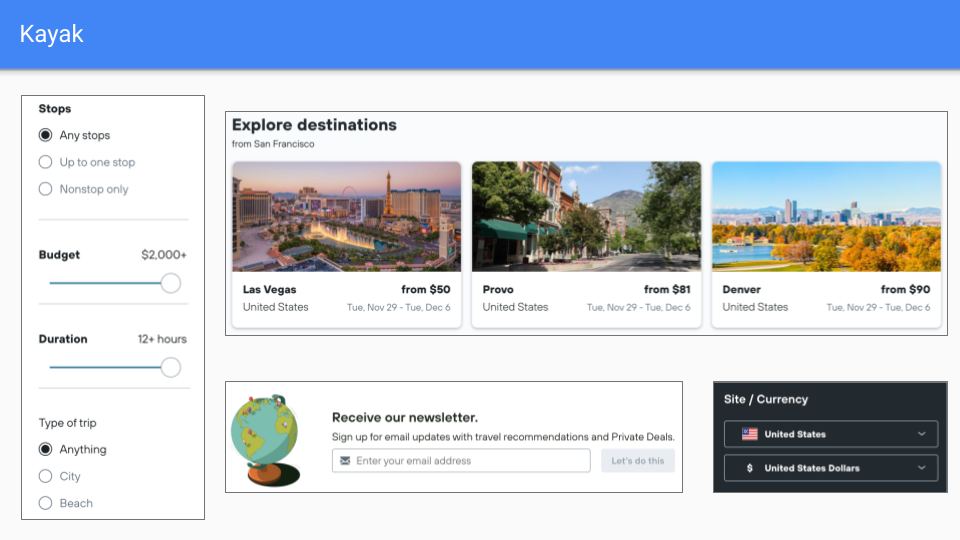Image resolution: width=960 pixels, height=540 pixels.
Task: Click the Kayak logo title
Action: [x=51, y=34]
